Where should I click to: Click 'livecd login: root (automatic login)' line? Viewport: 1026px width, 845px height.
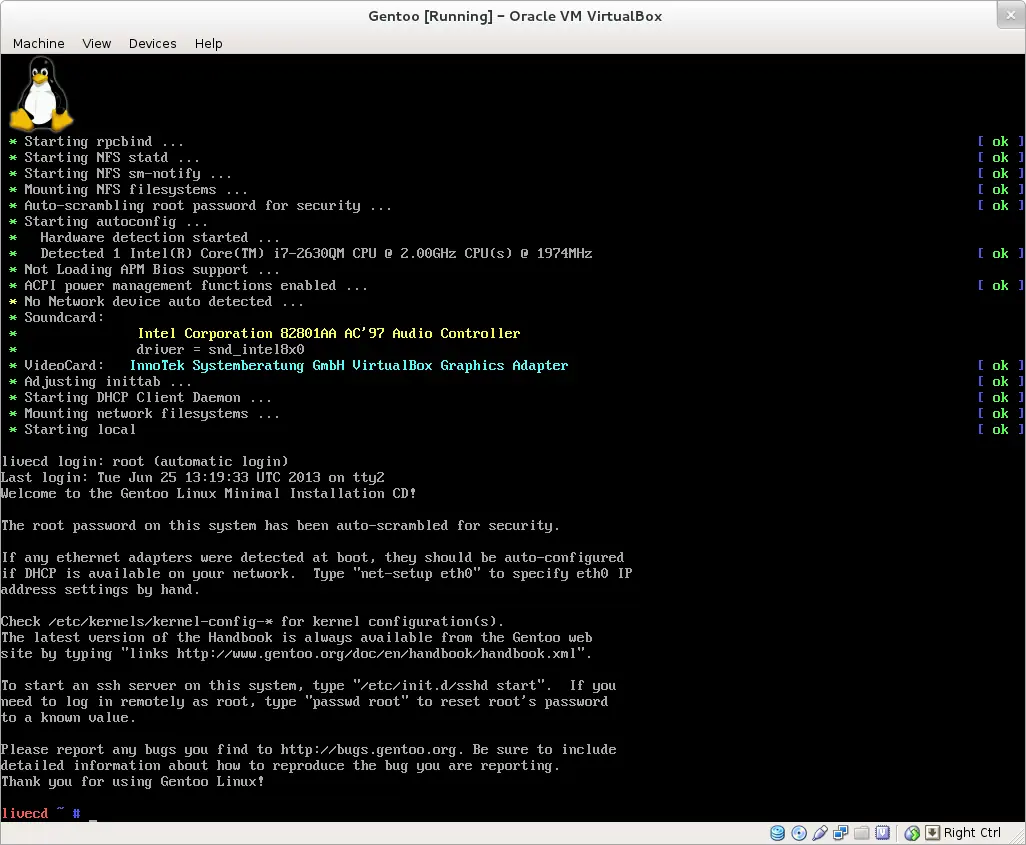click(x=145, y=461)
